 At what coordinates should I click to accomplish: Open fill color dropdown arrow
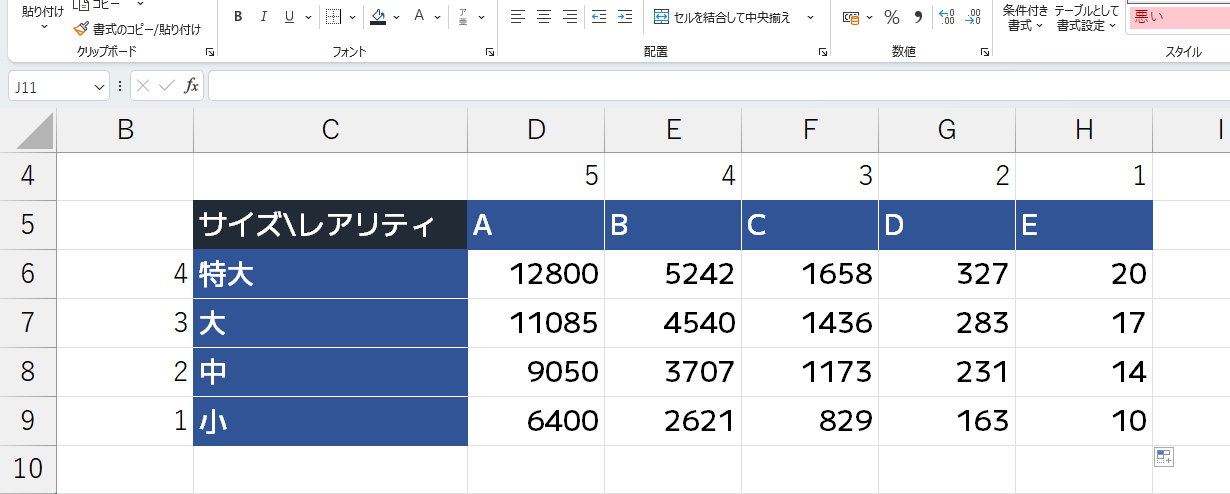point(397,16)
